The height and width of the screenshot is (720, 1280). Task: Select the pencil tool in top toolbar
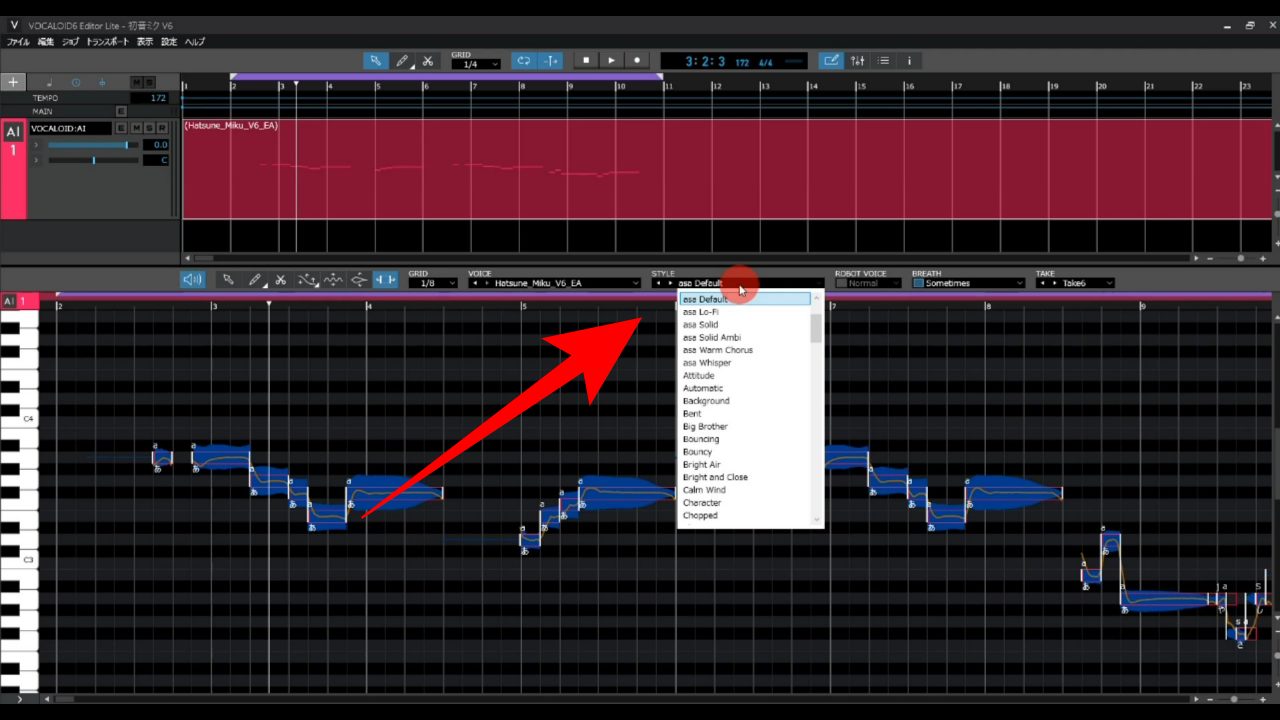401,61
